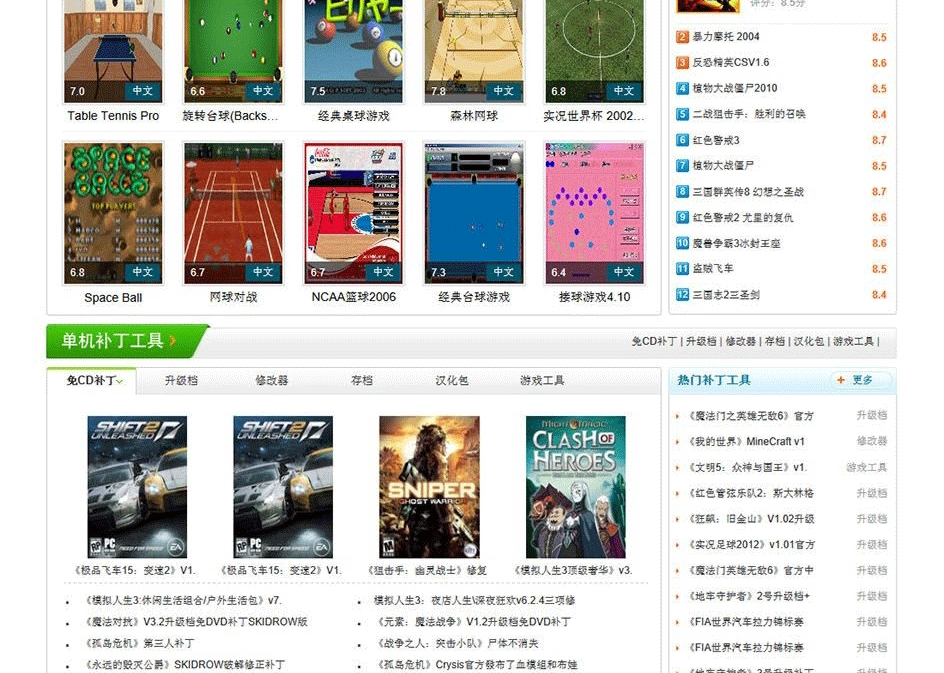Open the first Shift 2 Unleashed cover
The width and height of the screenshot is (944, 673).
click(137, 487)
